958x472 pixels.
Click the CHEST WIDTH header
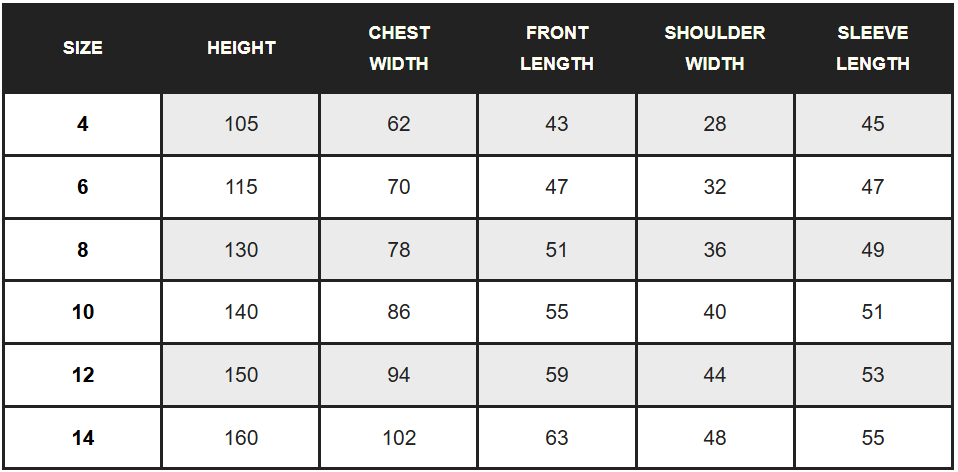tap(399, 48)
